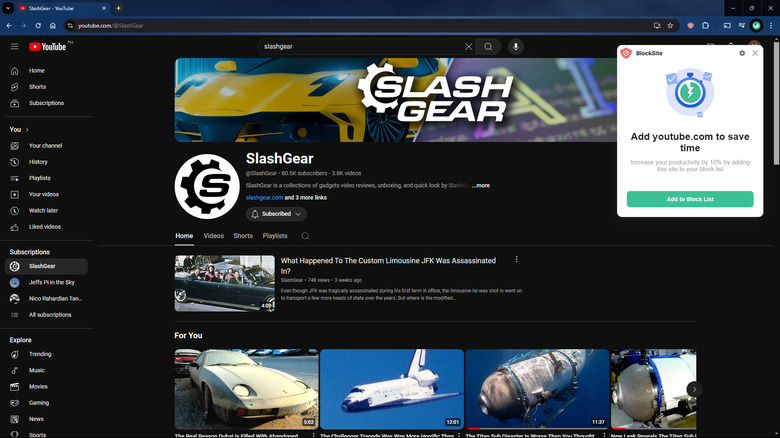Image resolution: width=780 pixels, height=438 pixels.
Task: Switch to the channel Videos tab
Action: (213, 236)
